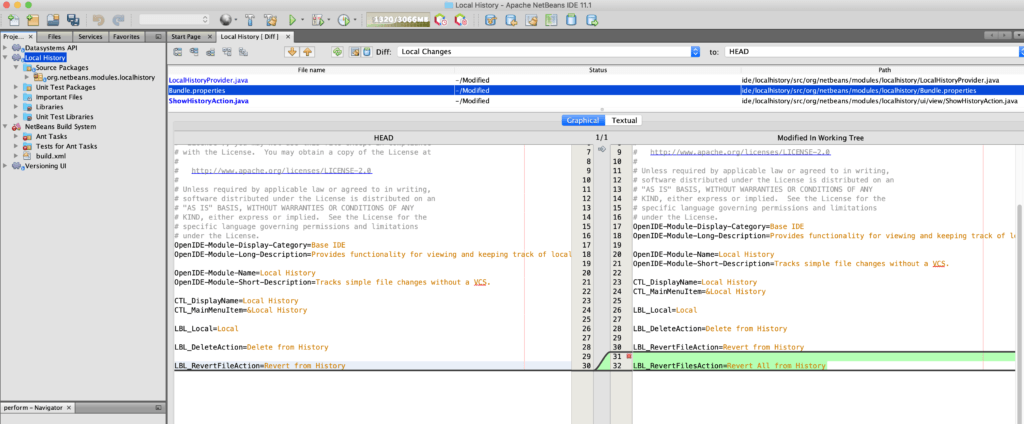Click the Build Project hammer icon
Image resolution: width=1024 pixels, height=424 pixels.
(248, 19)
